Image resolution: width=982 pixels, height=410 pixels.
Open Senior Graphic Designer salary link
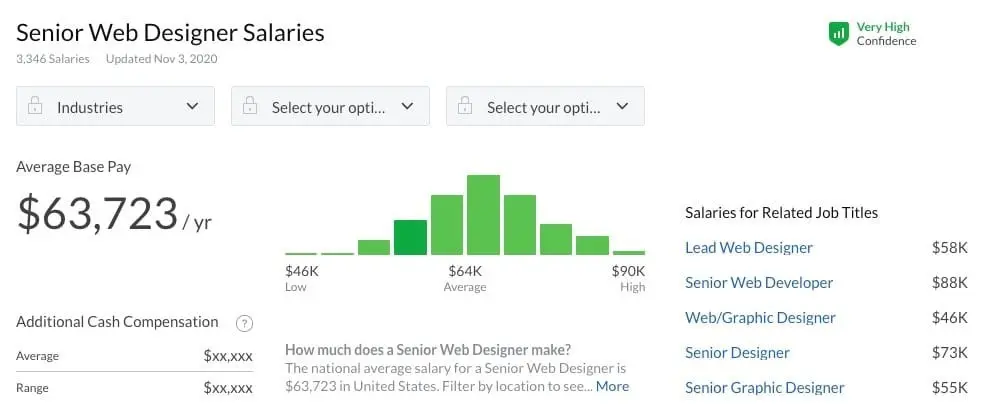click(764, 388)
